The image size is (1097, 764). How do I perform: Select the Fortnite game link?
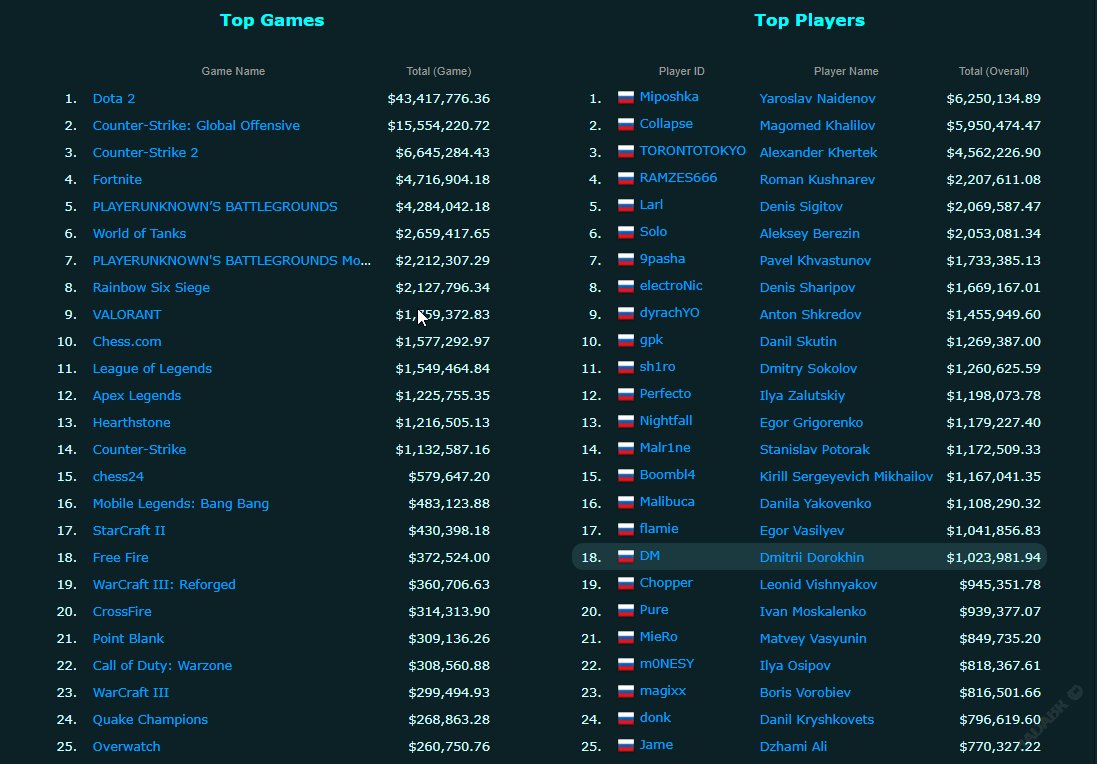[x=117, y=180]
